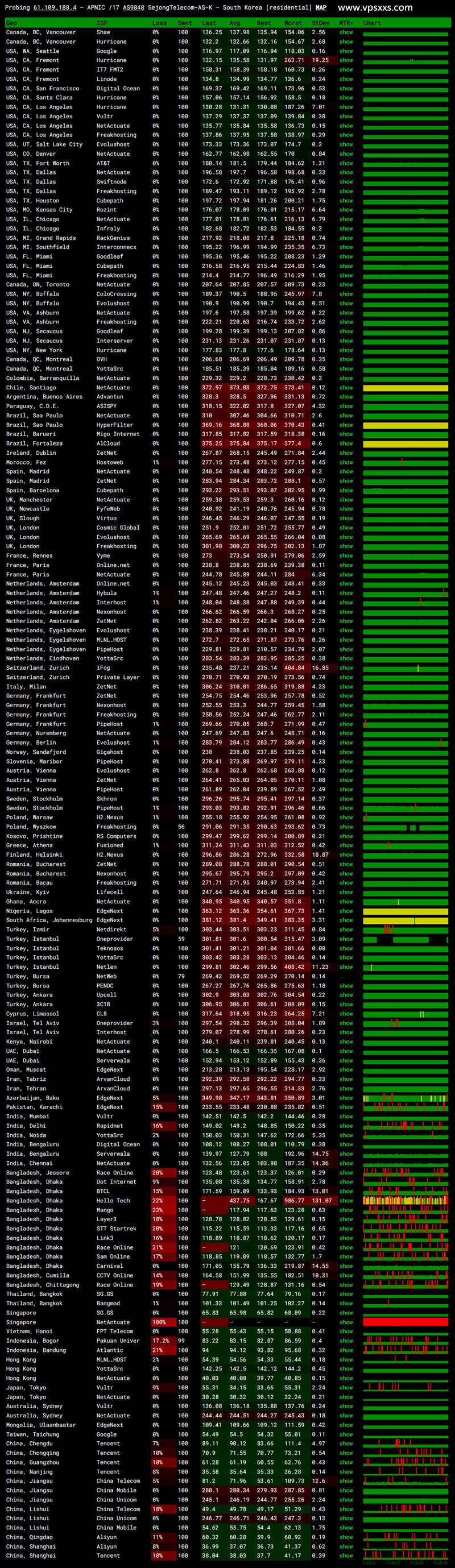Image resolution: width=455 pixels, height=1568 pixels.
Task: Show MTR for Fort Worth AT&T row
Action: (346, 163)
